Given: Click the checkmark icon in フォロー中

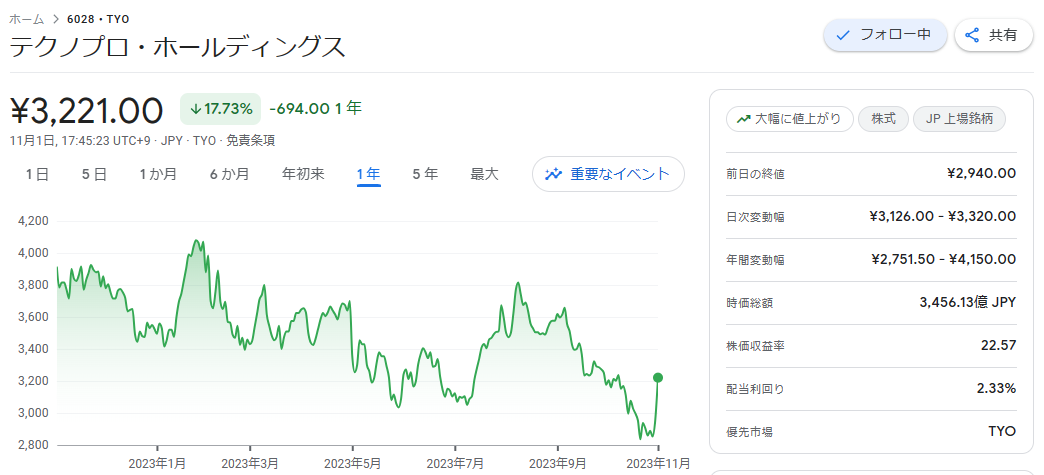Looking at the screenshot, I should pos(843,35).
